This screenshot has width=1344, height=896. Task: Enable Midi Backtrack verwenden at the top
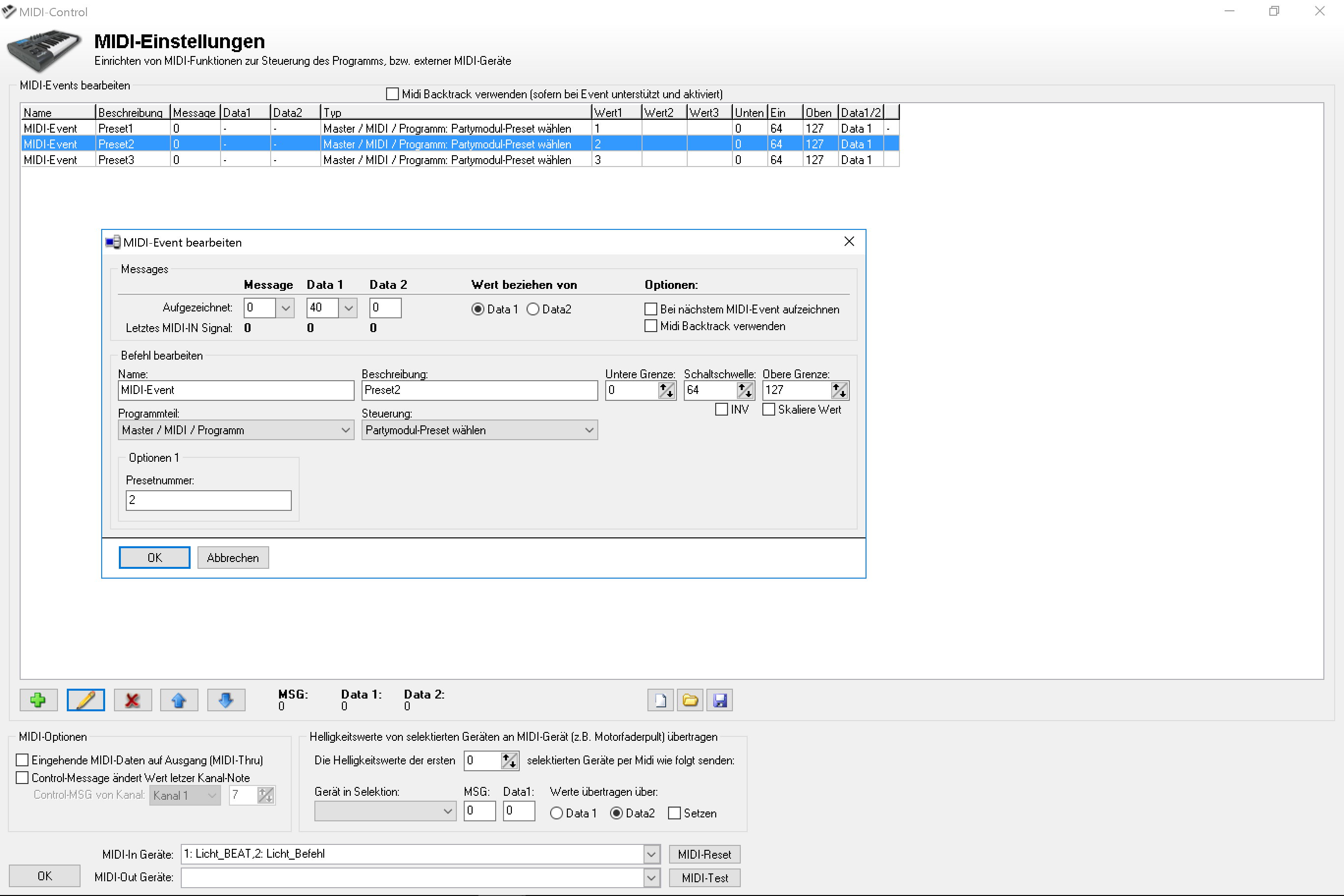(x=392, y=93)
